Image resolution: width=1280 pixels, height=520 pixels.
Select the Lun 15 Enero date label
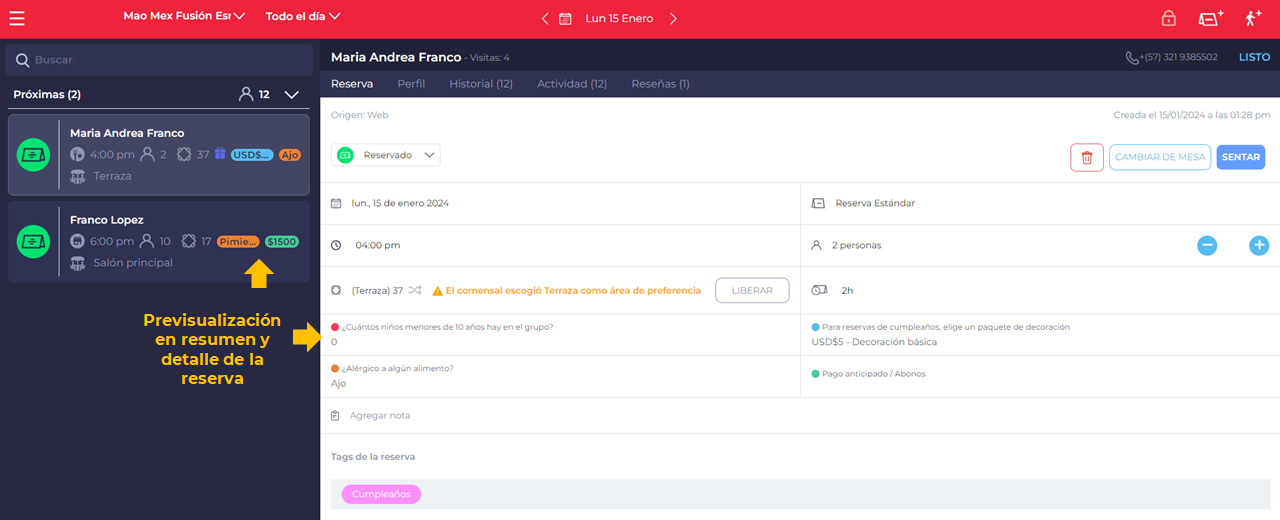(619, 19)
